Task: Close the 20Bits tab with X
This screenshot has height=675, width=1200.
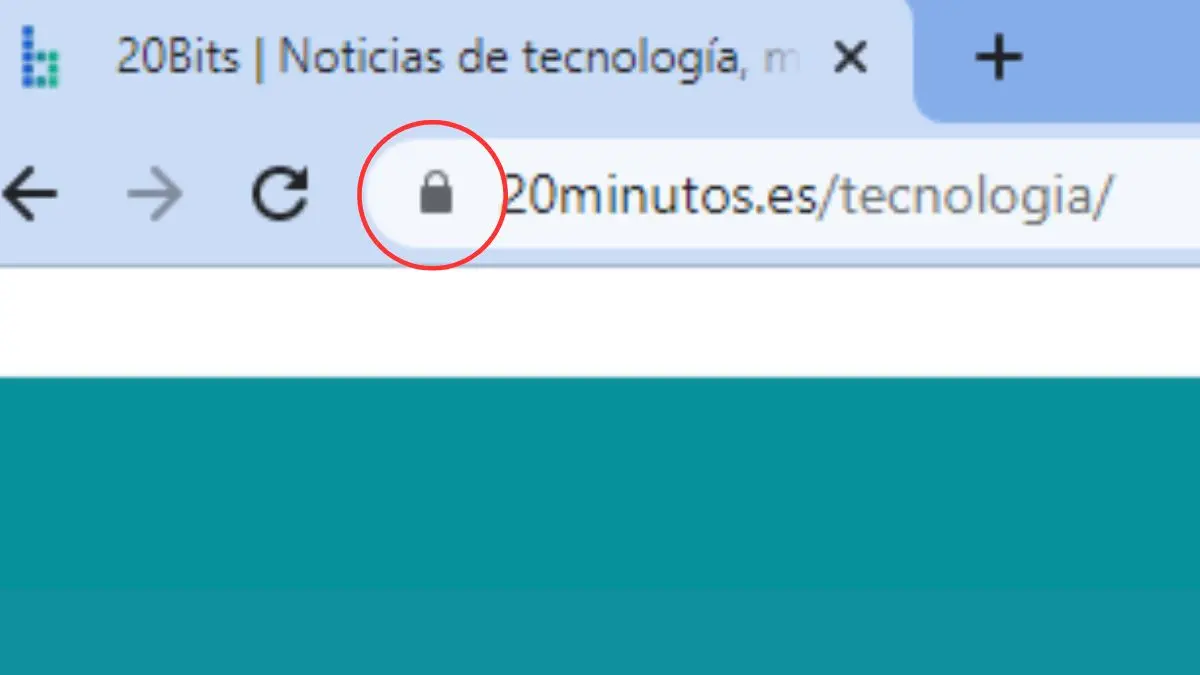Action: pos(850,59)
